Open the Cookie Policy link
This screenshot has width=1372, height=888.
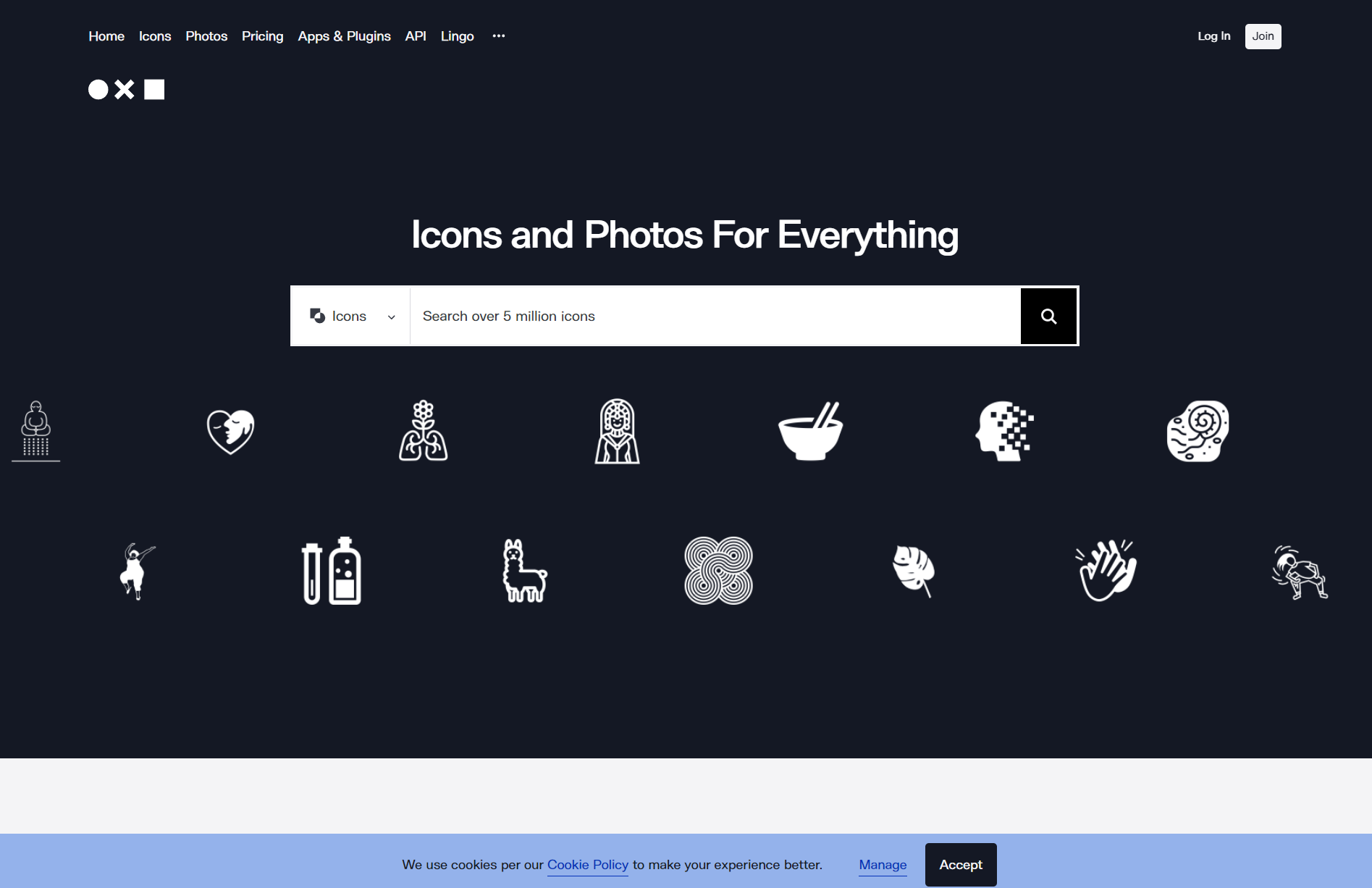pyautogui.click(x=588, y=865)
